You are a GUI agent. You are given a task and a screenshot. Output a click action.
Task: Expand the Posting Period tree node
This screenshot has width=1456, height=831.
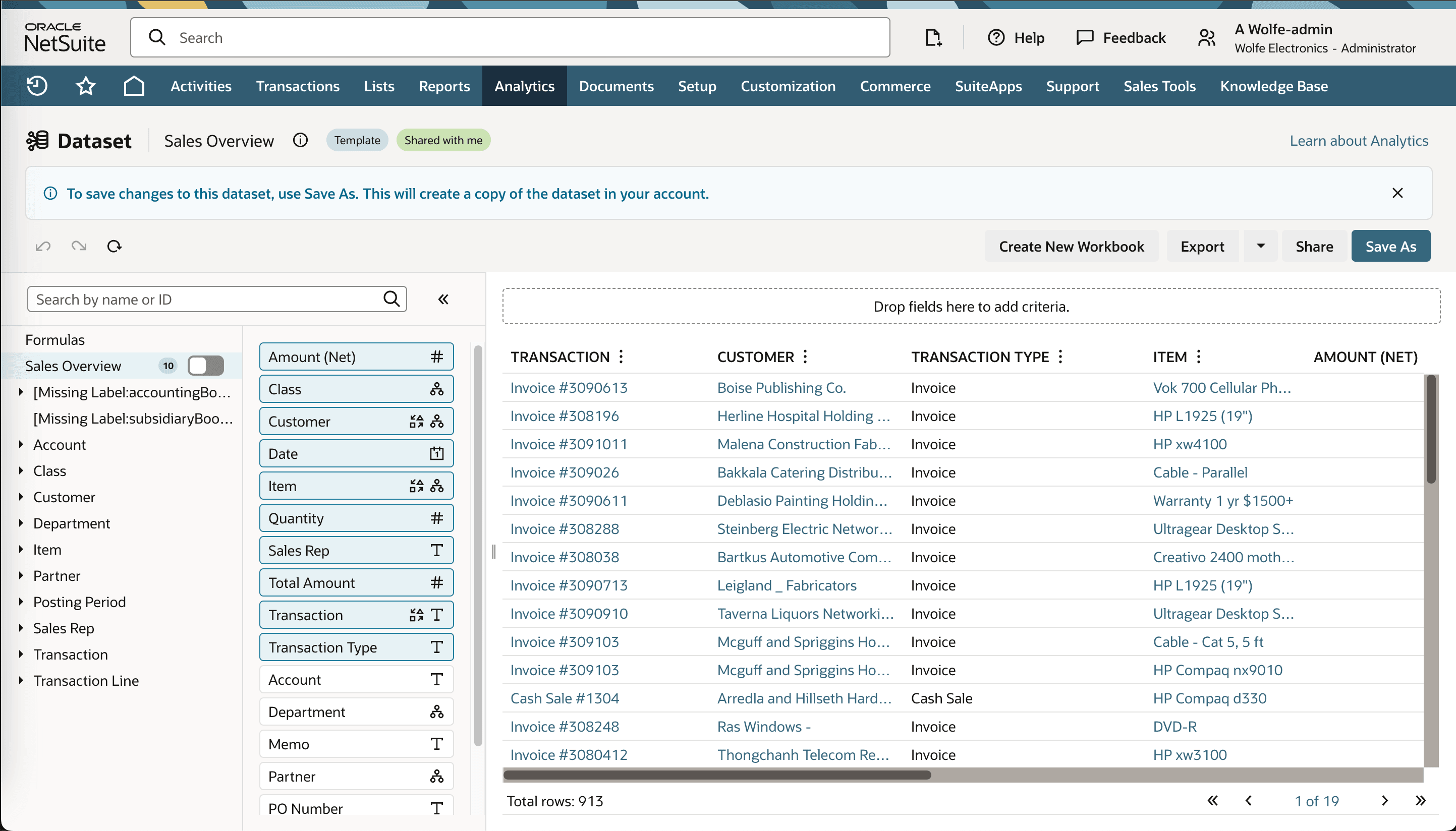[x=21, y=602]
